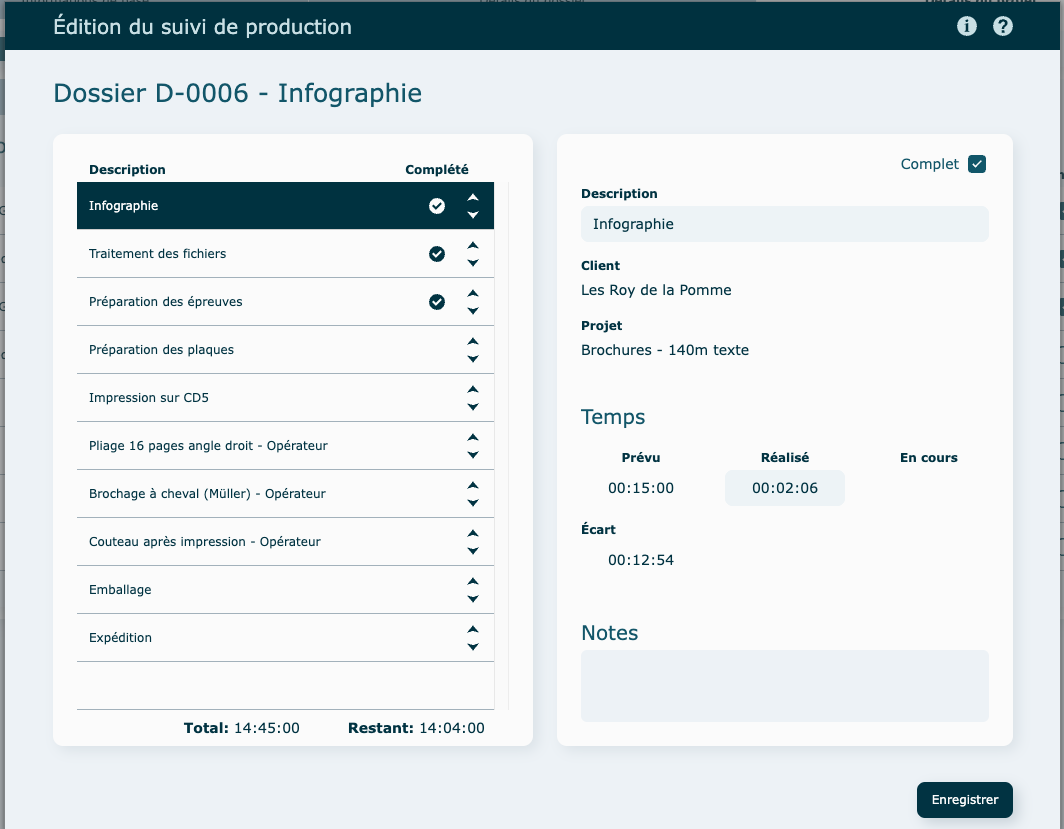Screen dimensions: 1064x829
Task: Click the info icon in header
Action: pos(966,27)
